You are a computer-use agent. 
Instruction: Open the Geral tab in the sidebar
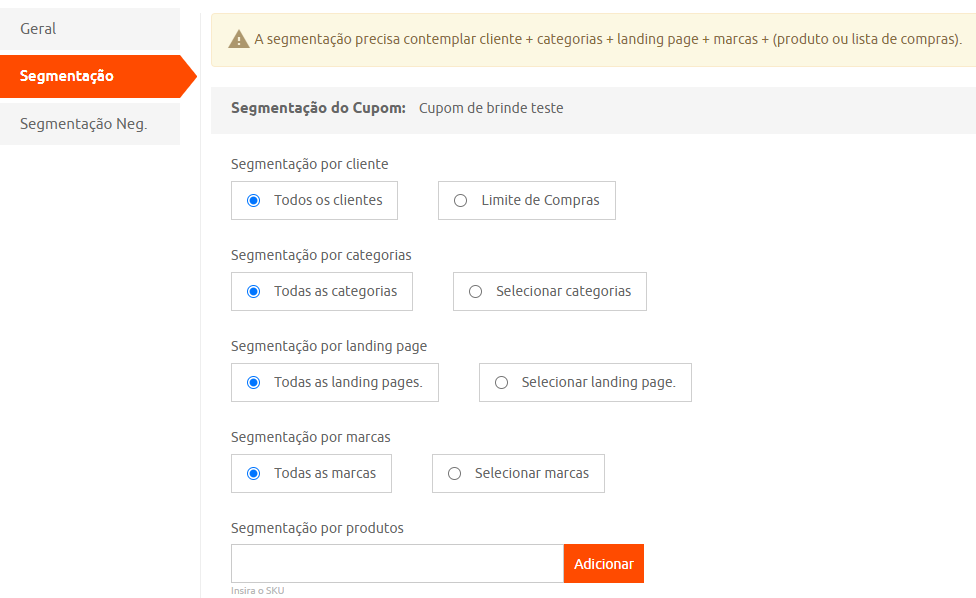click(90, 29)
